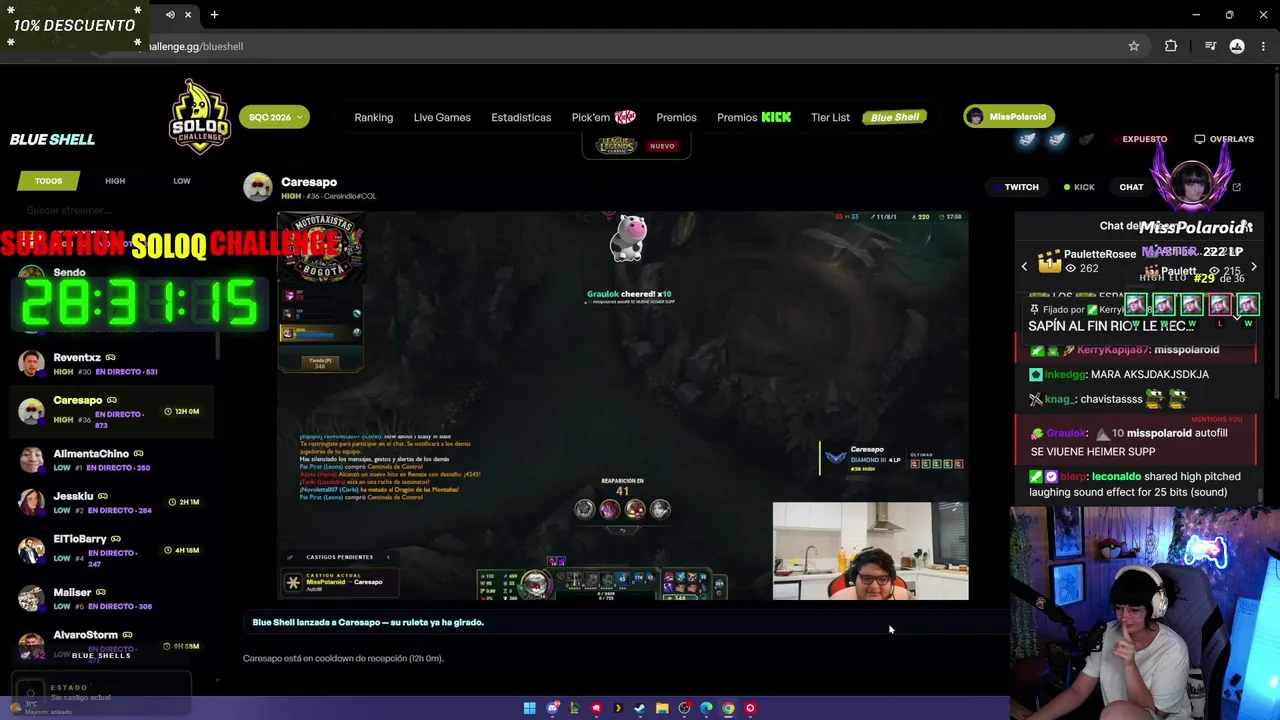Open File Explorer from the taskbar
Viewport: 1280px width, 720px height.
[662, 708]
